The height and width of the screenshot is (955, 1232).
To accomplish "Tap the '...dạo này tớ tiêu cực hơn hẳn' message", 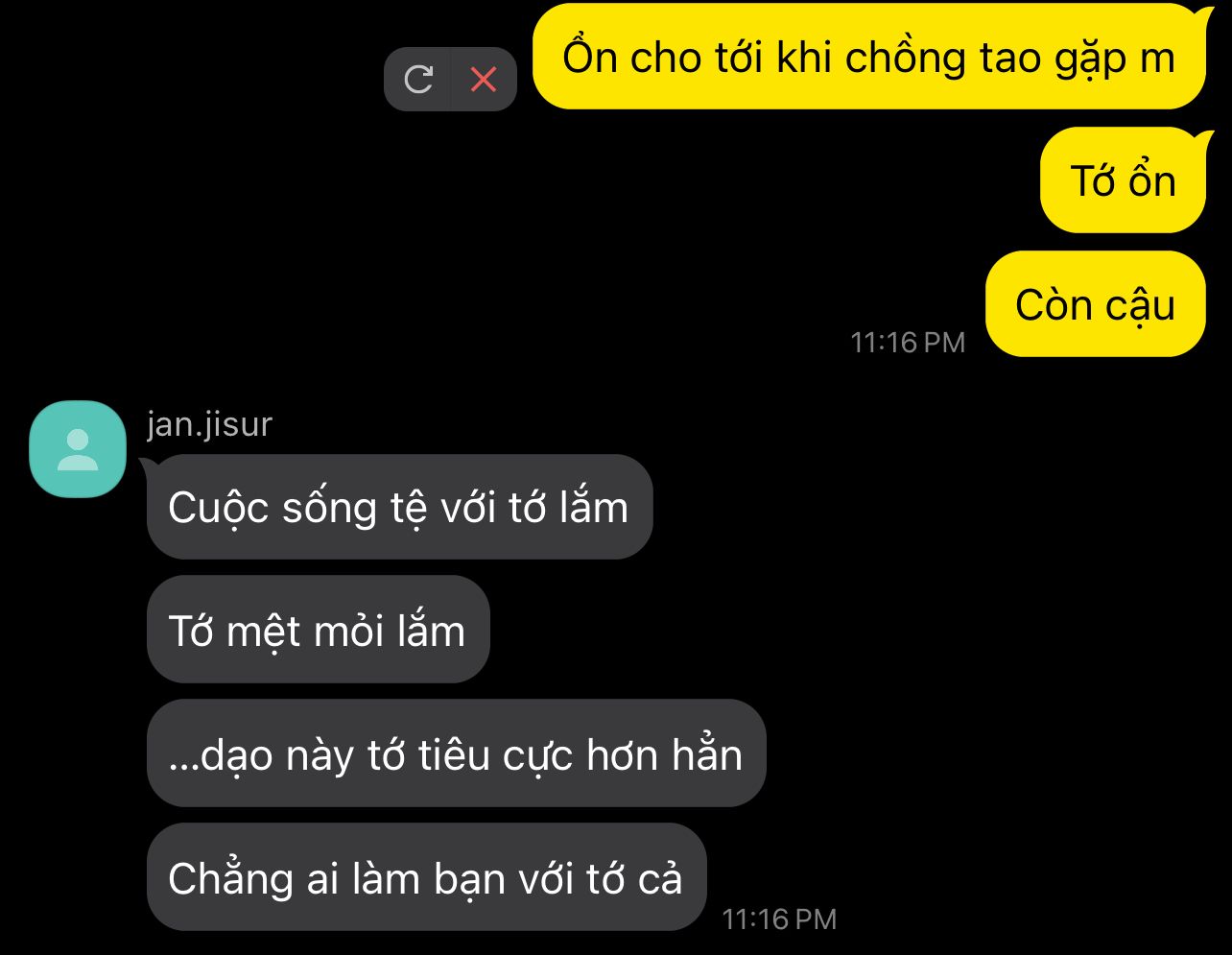I will coord(456,753).
